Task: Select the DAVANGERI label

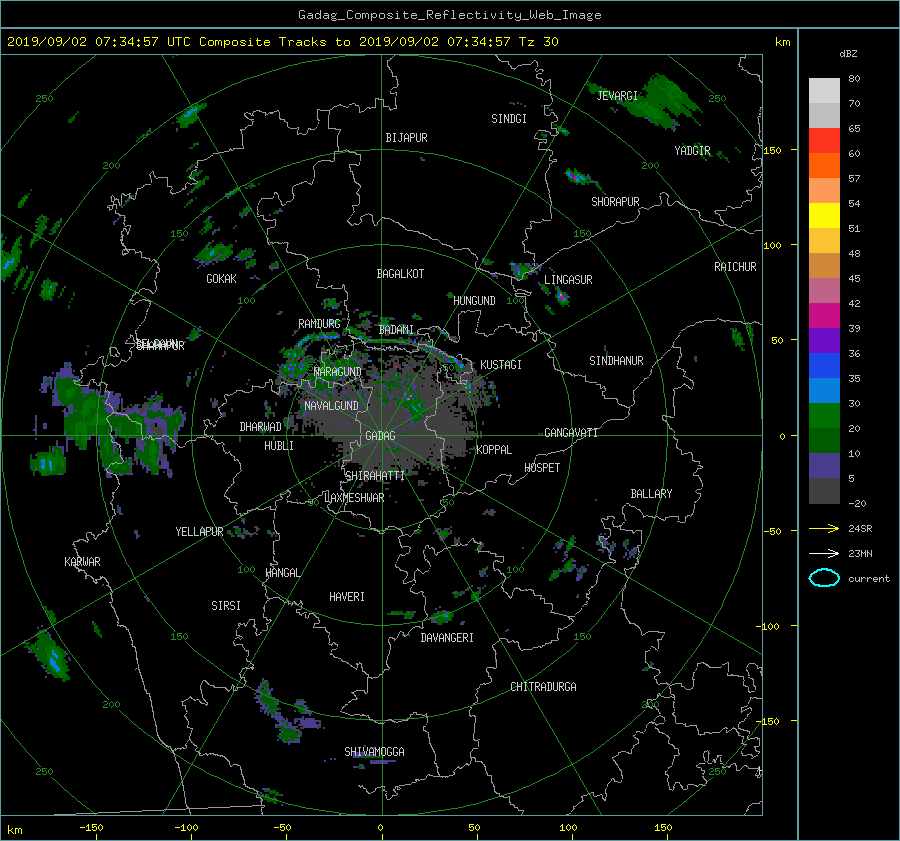Action: coord(447,638)
